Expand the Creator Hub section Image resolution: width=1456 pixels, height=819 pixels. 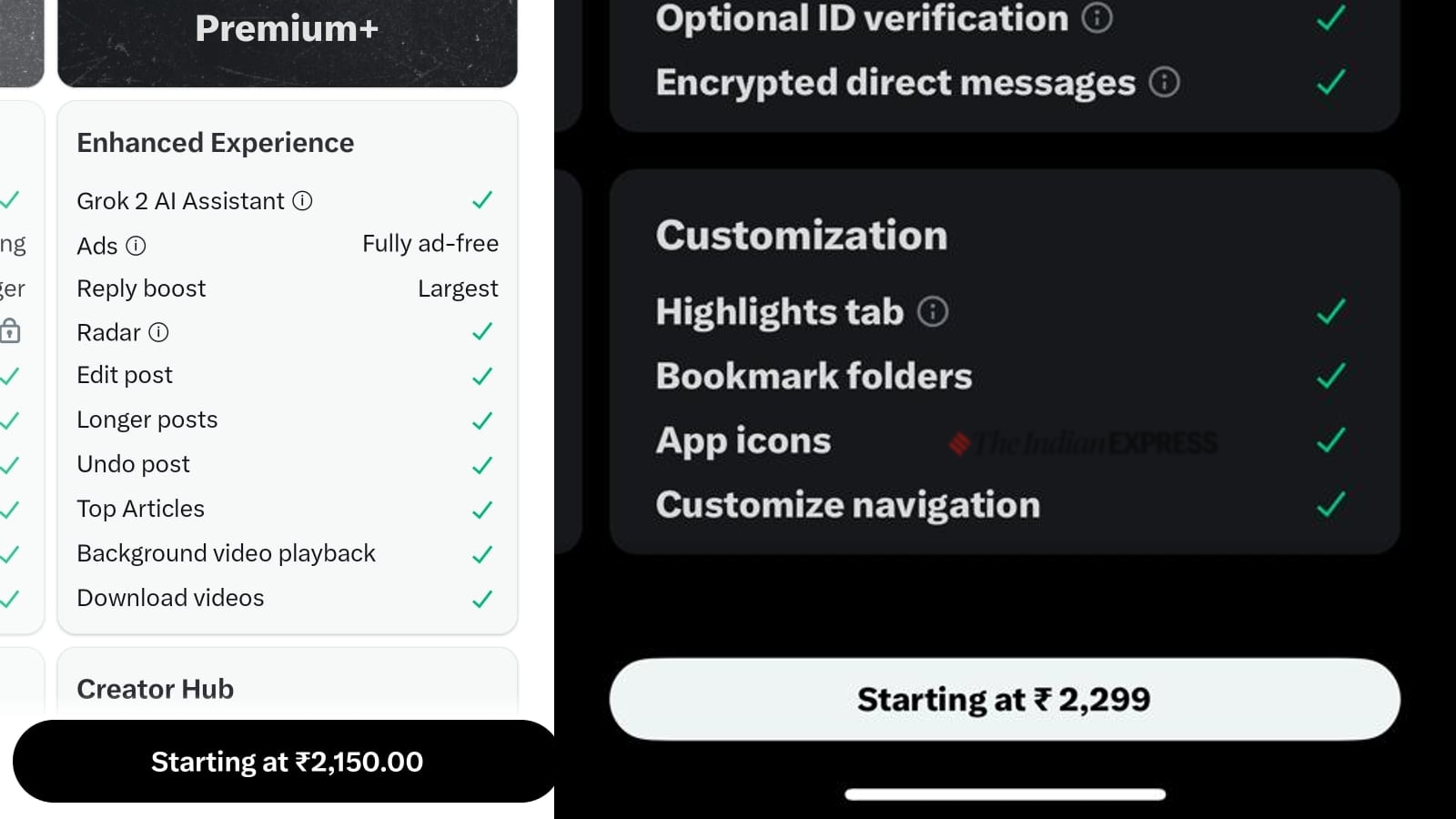coord(155,689)
